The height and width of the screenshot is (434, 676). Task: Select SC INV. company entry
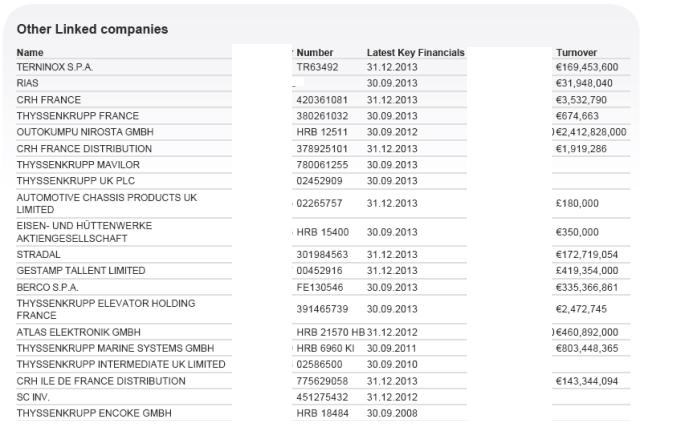coord(34,397)
